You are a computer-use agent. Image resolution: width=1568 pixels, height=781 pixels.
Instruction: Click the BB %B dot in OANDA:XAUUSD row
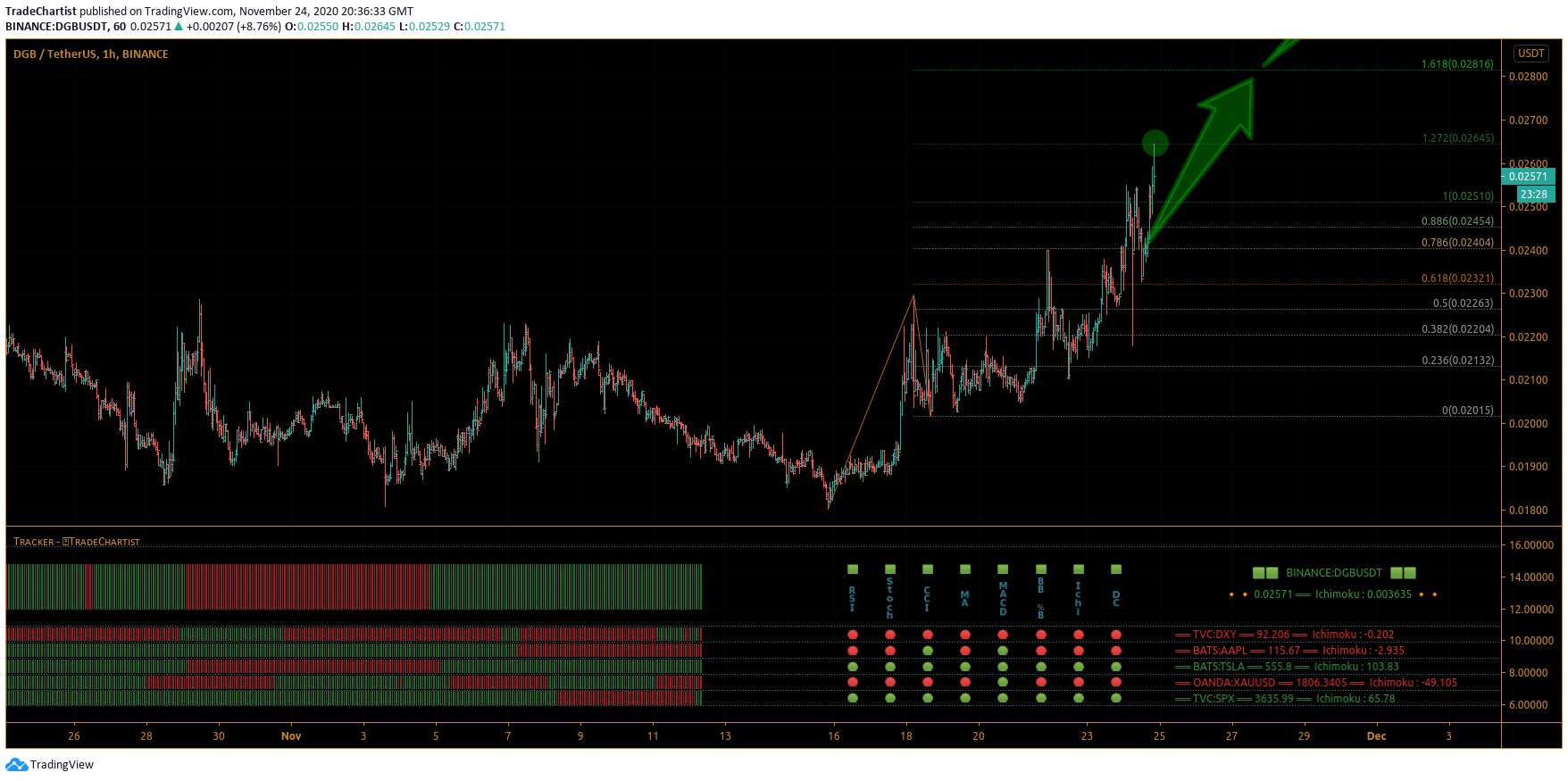tap(1041, 683)
